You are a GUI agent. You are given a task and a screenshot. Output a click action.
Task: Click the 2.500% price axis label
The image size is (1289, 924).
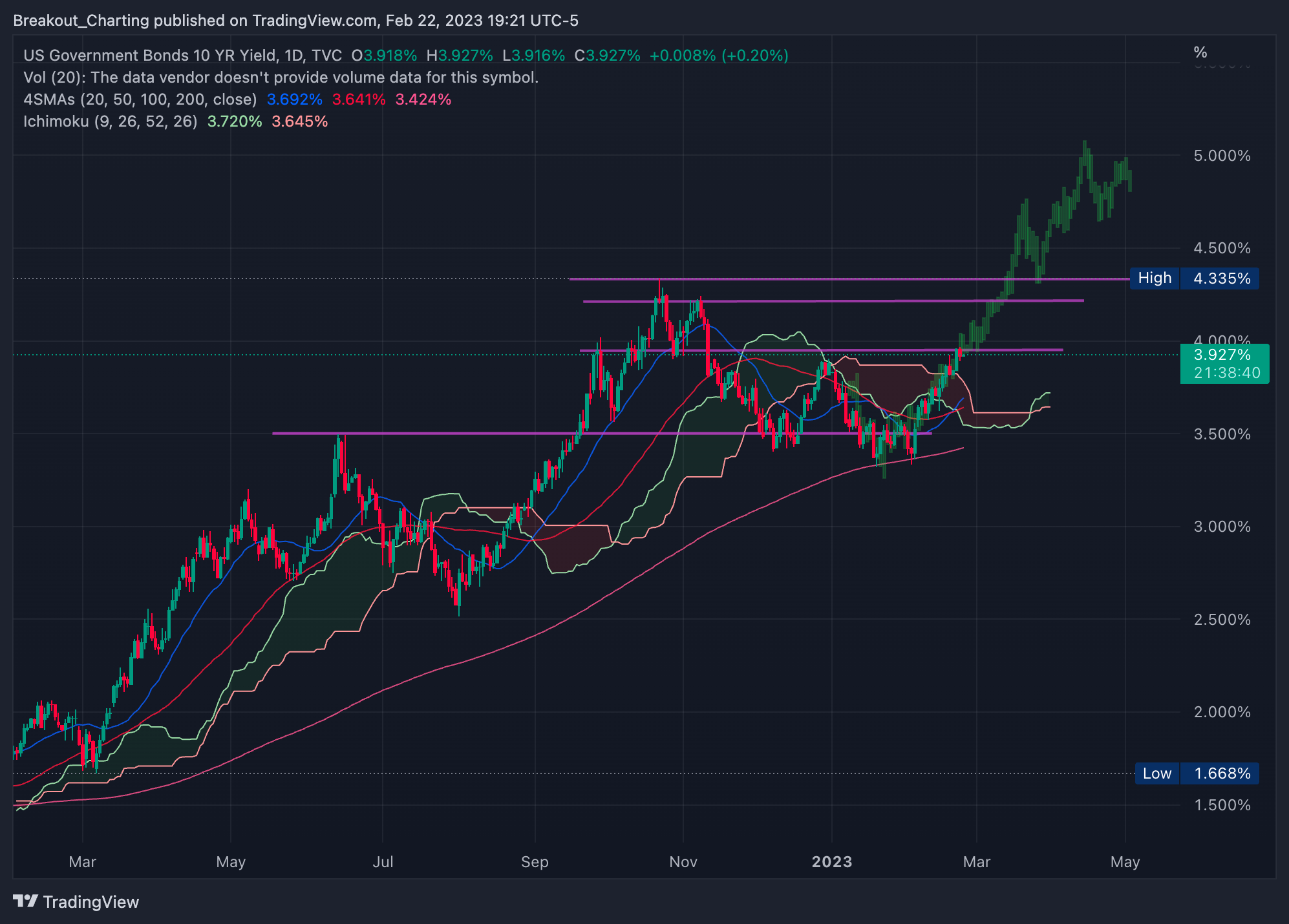(x=1221, y=620)
